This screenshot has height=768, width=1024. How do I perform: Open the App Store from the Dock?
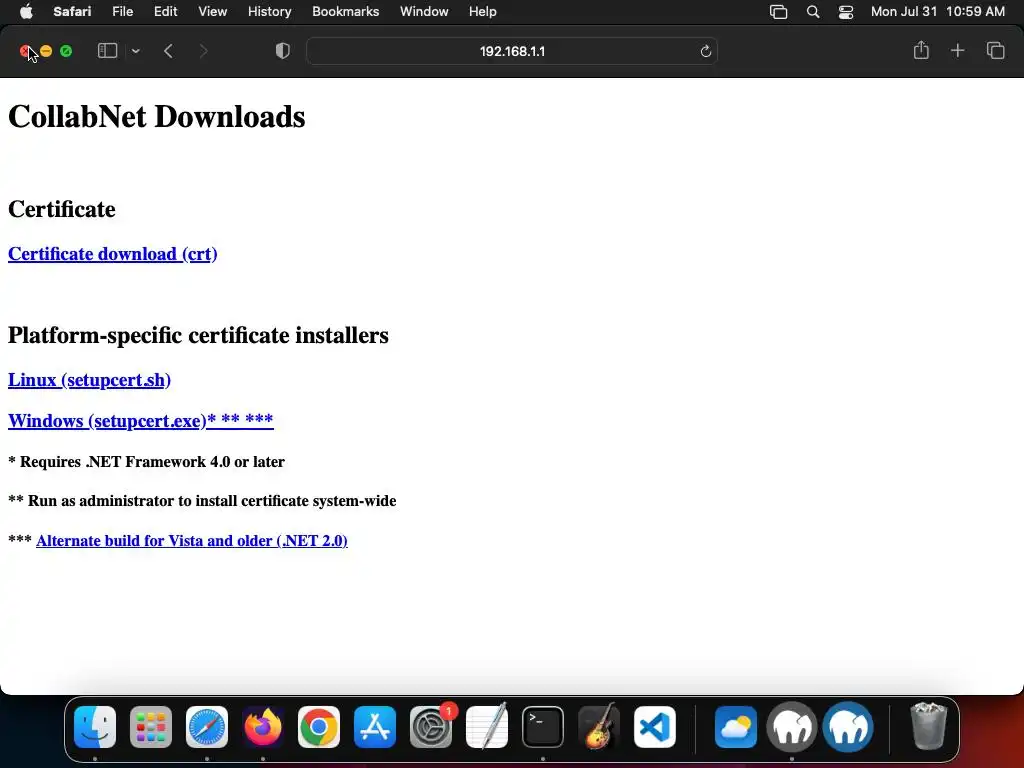tap(375, 727)
